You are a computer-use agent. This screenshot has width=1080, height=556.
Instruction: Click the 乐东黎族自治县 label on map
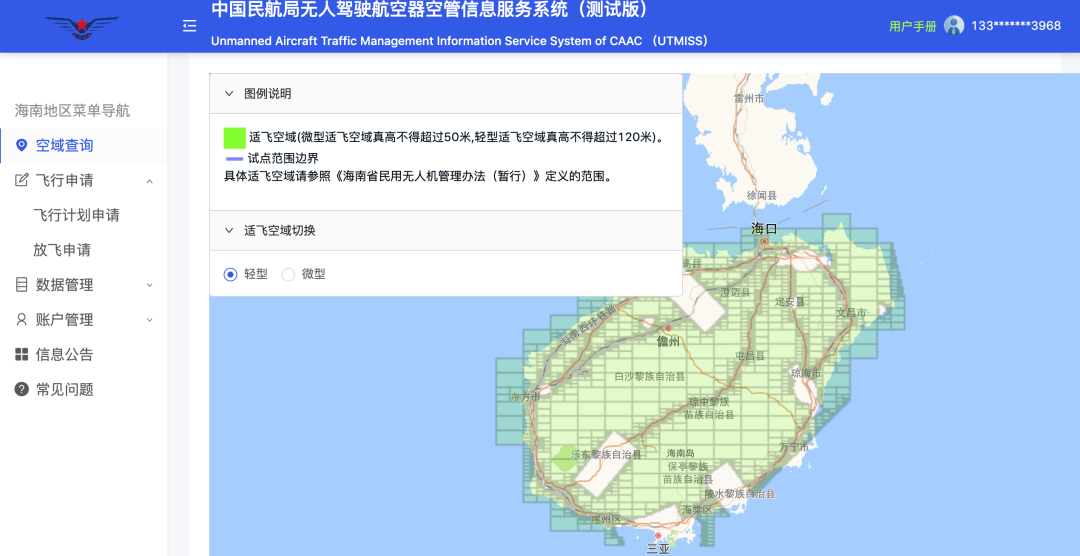[607, 455]
